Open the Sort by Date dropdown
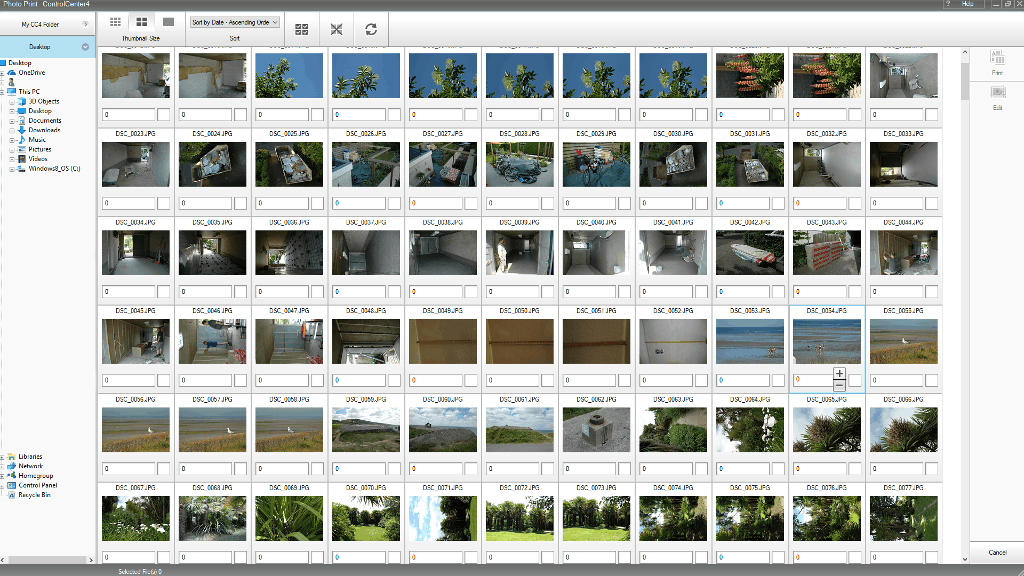1024x576 pixels. [235, 22]
